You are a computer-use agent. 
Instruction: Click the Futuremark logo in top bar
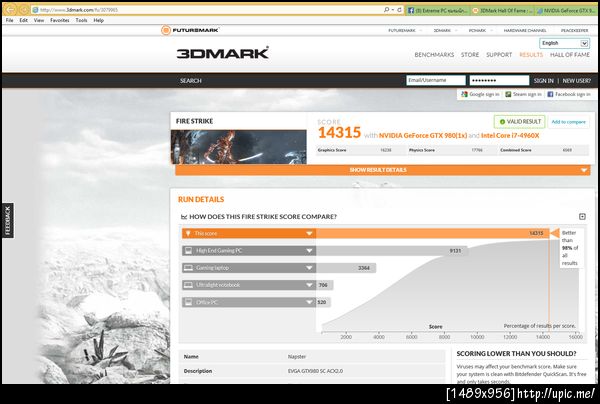(x=190, y=30)
